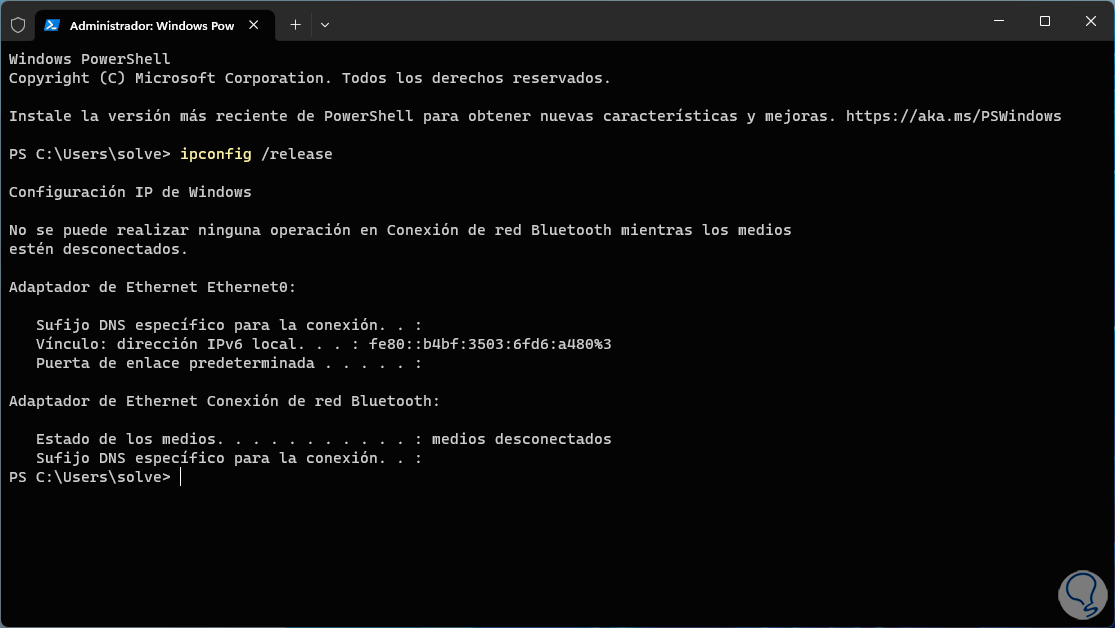Viewport: 1115px width, 628px height.
Task: Click 'Sufijo DNS específico' line under Ethernet0
Action: [x=229, y=325]
